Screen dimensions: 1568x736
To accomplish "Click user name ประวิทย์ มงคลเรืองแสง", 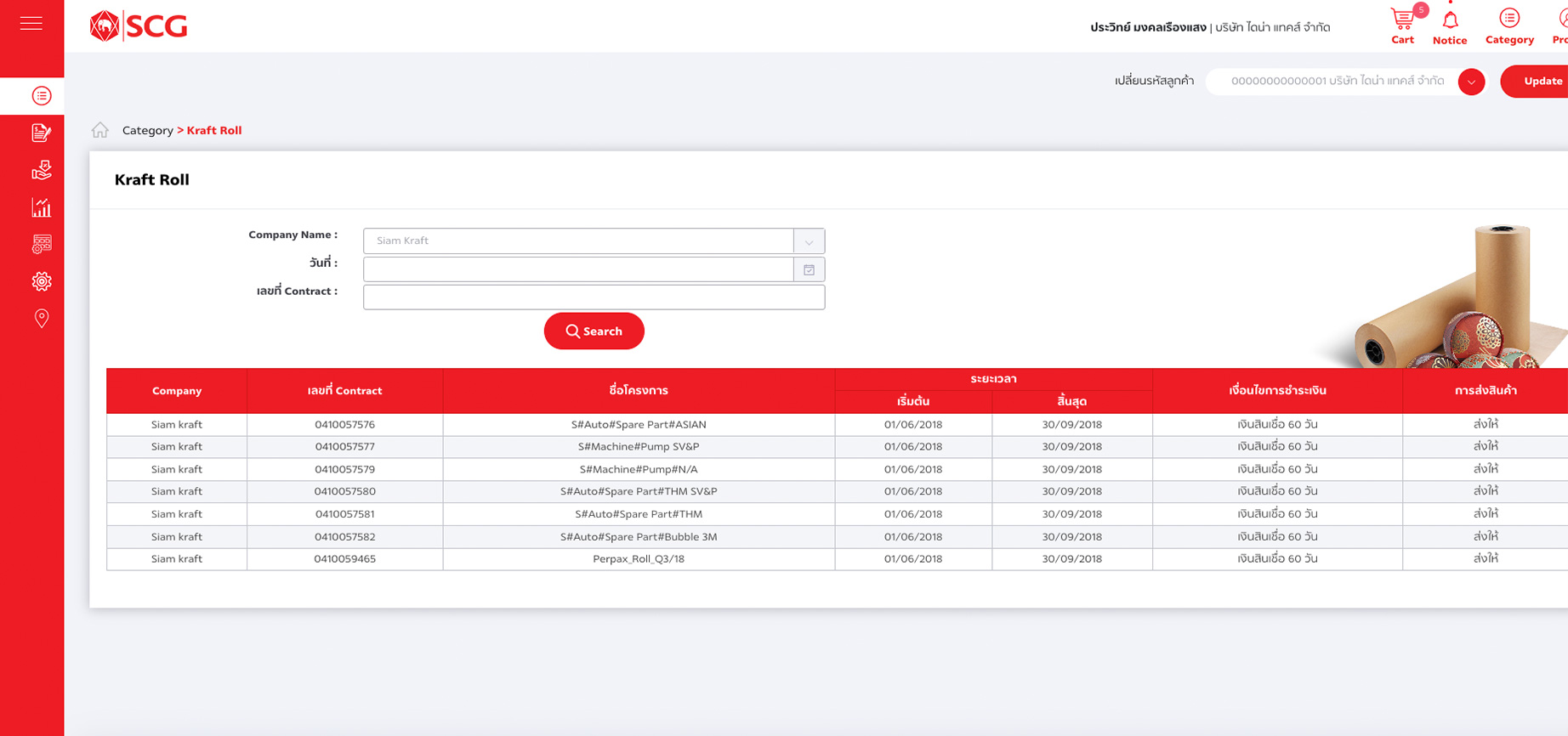I will pyautogui.click(x=1148, y=27).
